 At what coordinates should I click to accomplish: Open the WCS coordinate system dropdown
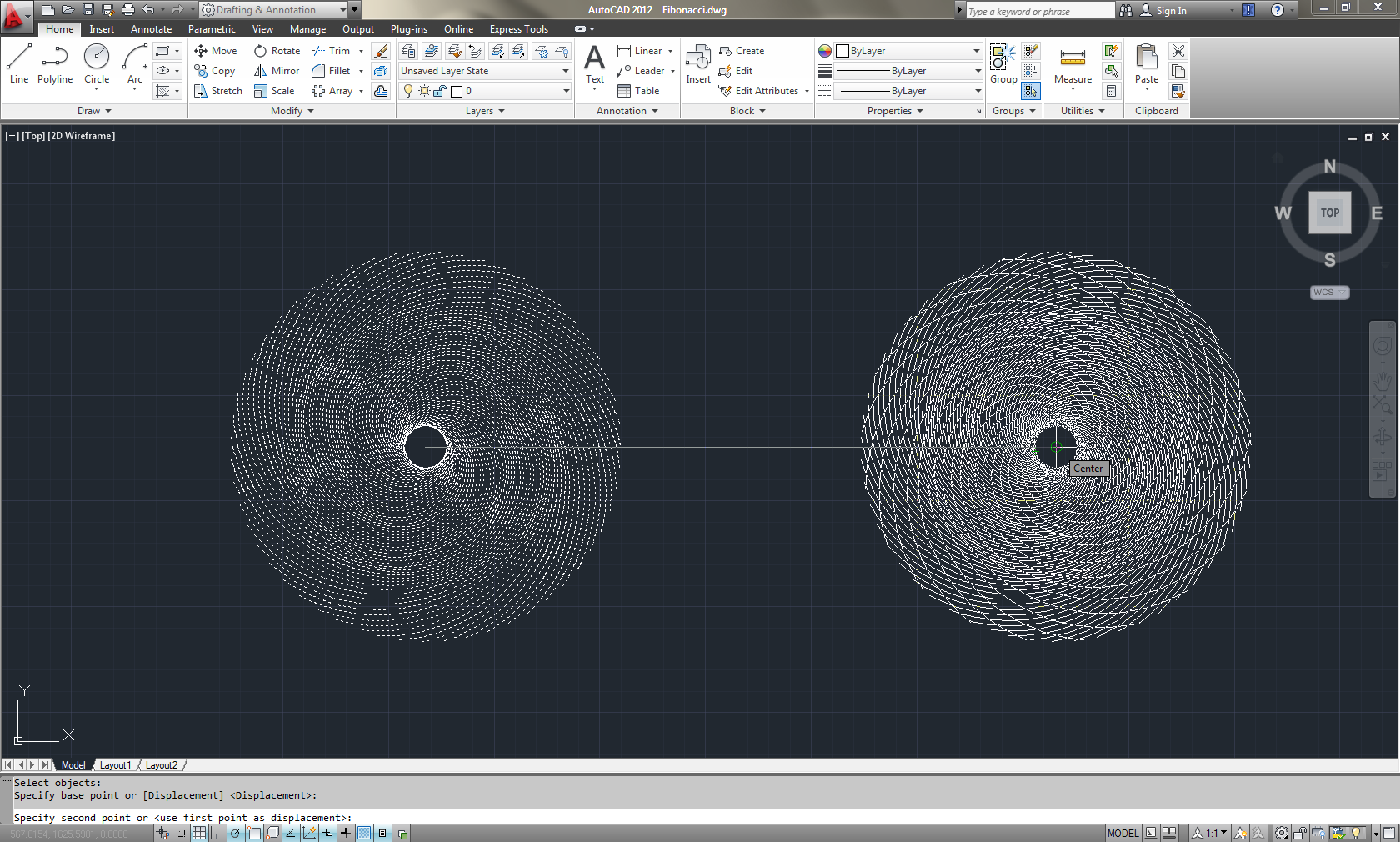pyautogui.click(x=1329, y=293)
